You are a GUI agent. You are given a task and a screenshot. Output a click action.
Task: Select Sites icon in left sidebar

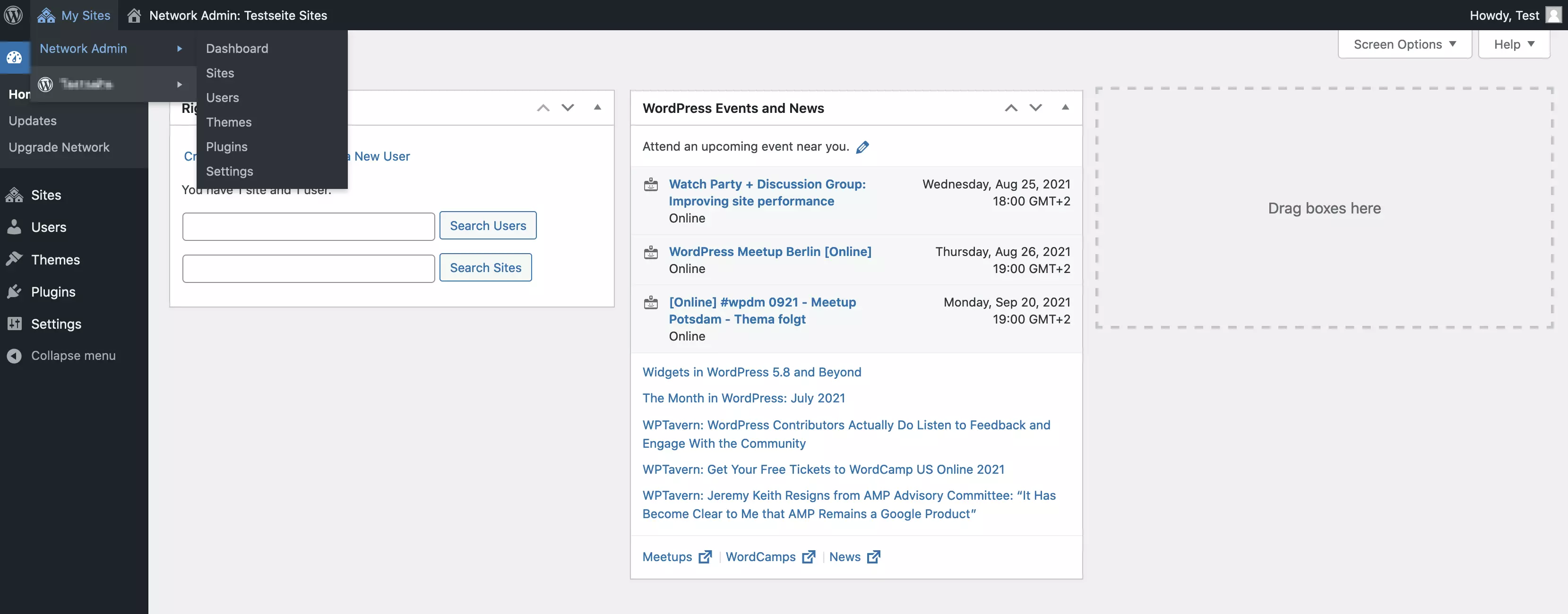(x=14, y=195)
